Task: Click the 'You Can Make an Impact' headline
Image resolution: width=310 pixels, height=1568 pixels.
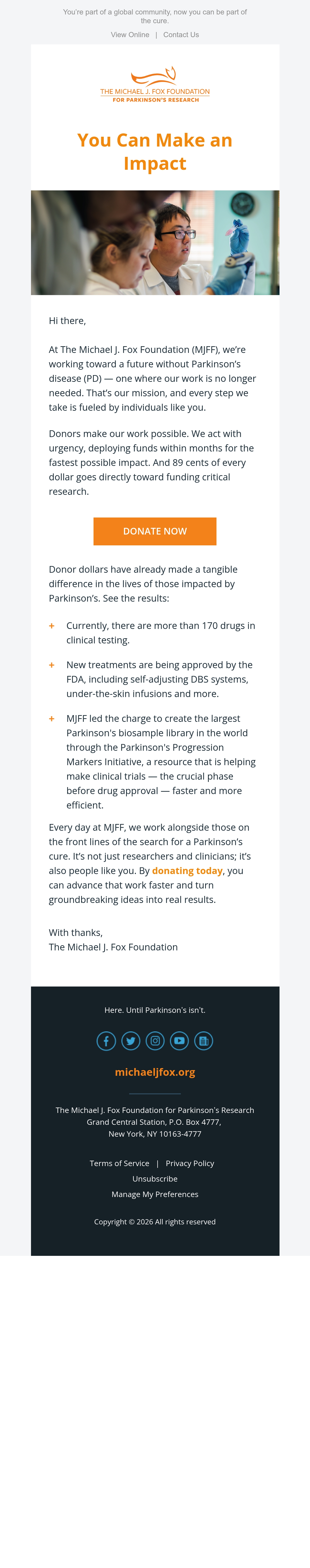Action: (155, 152)
